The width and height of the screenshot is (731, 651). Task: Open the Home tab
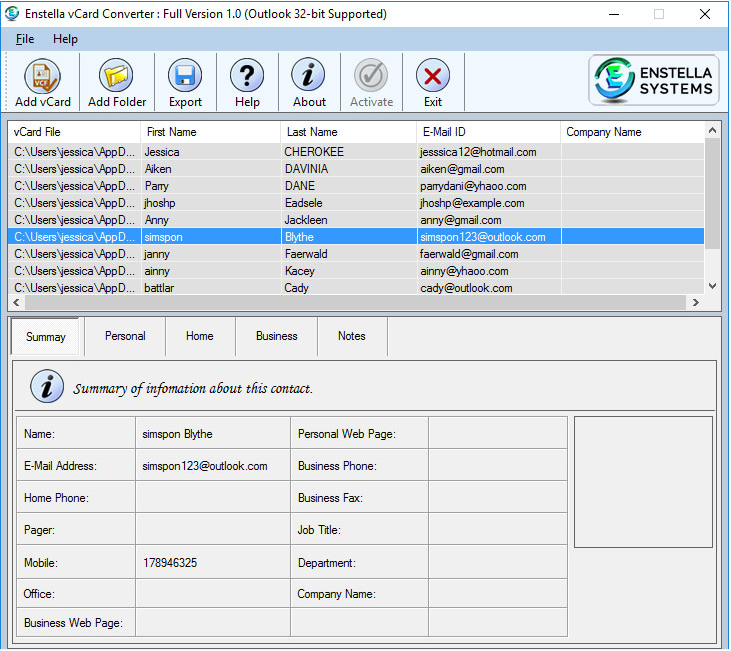tap(200, 336)
